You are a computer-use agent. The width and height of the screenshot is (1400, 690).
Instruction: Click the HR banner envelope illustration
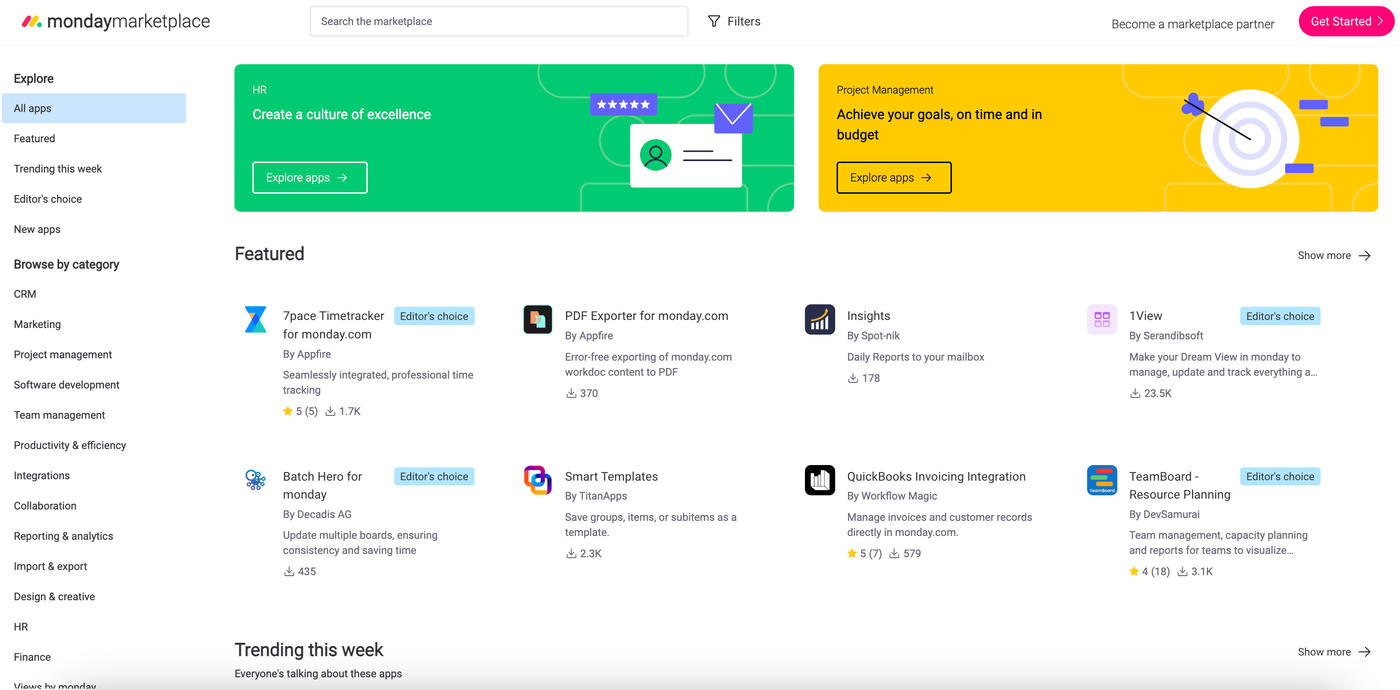pos(733,118)
